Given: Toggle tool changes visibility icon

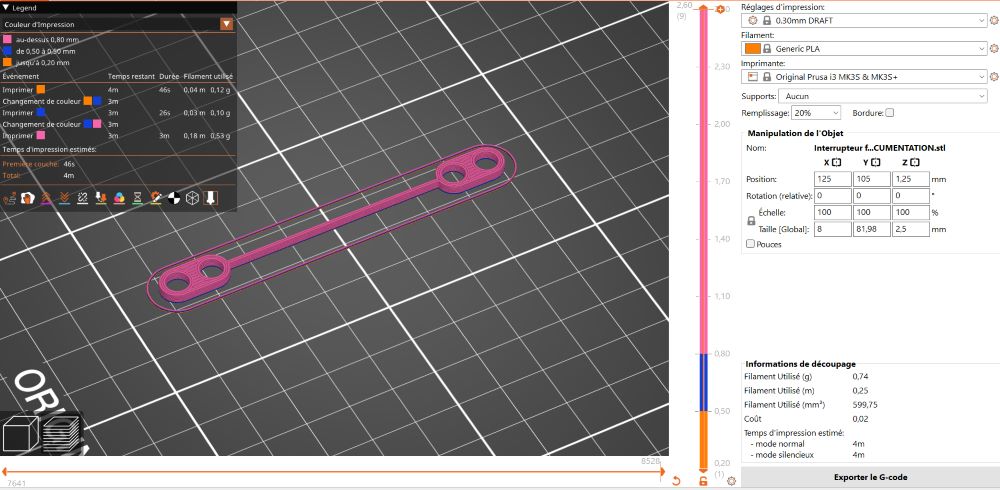Looking at the screenshot, I should [101, 198].
